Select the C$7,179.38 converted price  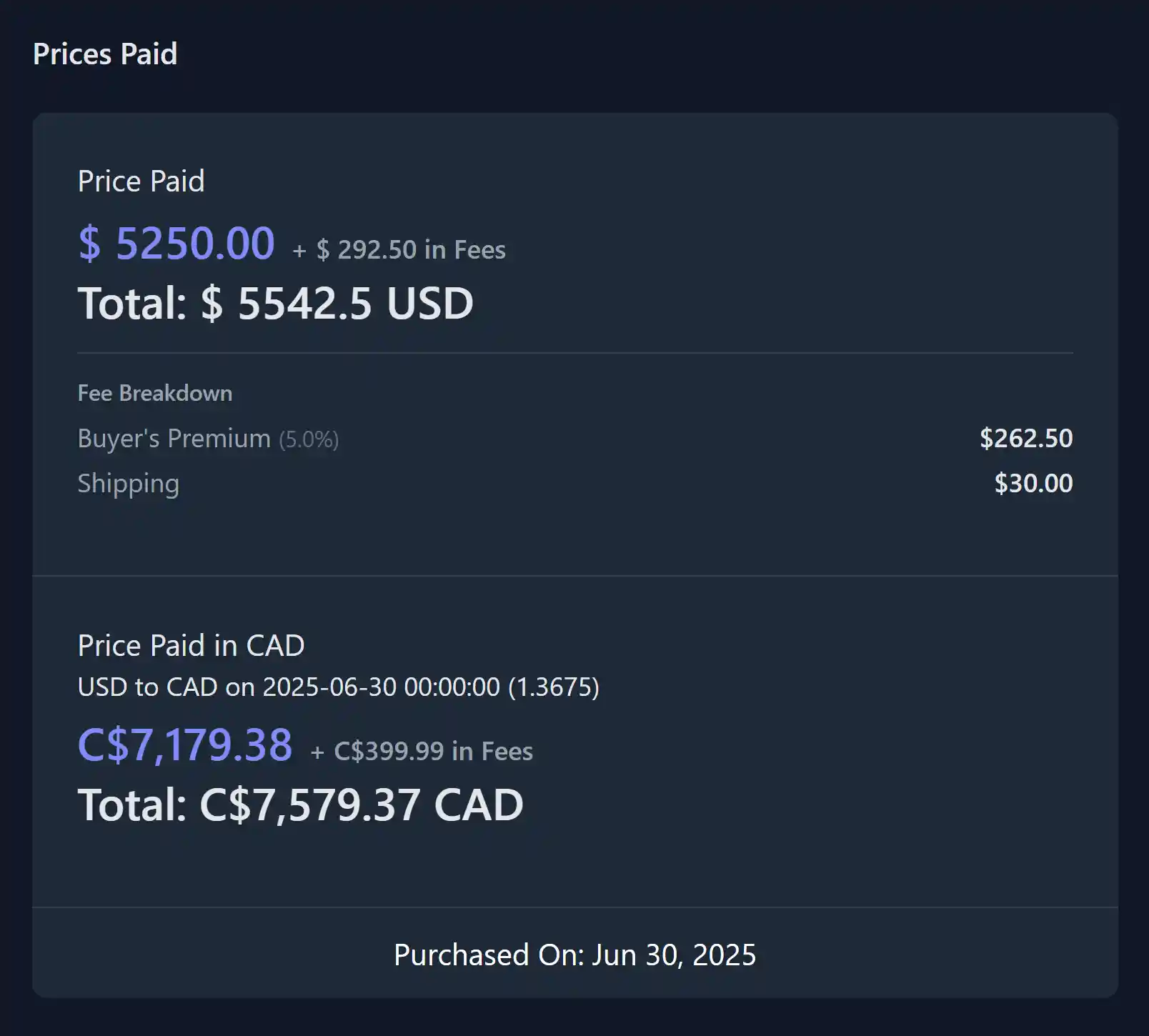pos(184,745)
